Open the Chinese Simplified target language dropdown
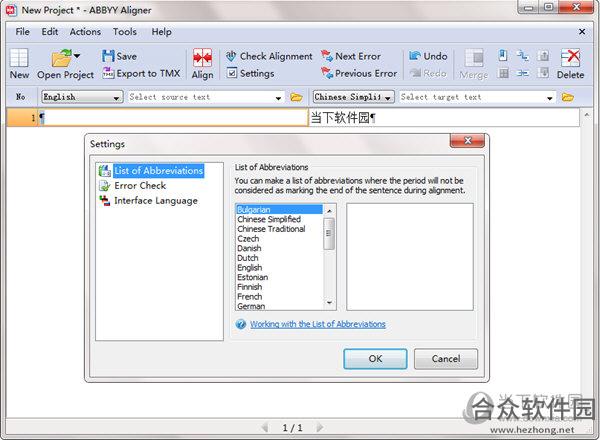The height and width of the screenshot is (440, 600). pos(354,97)
